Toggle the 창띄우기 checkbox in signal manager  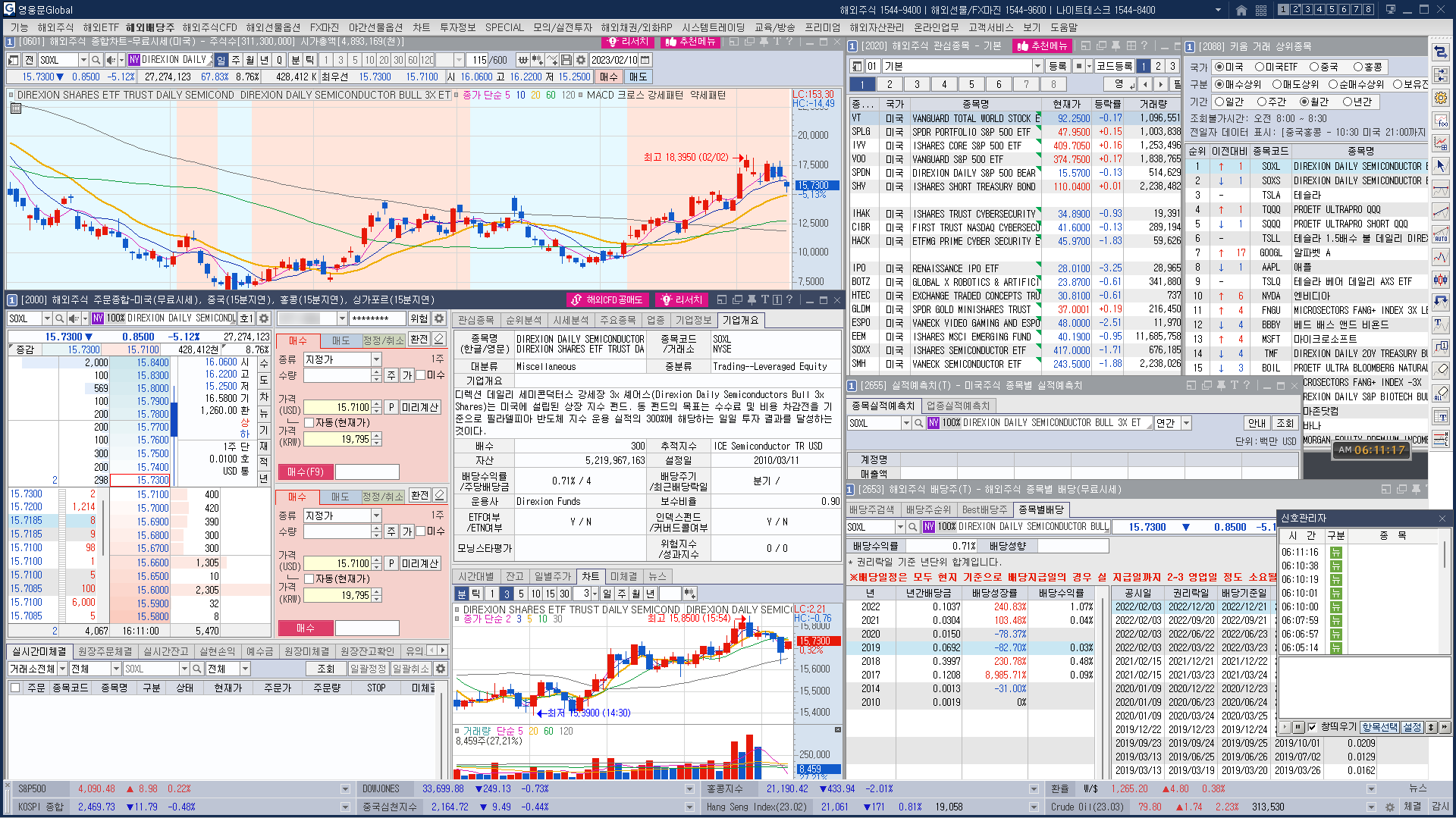(1312, 727)
